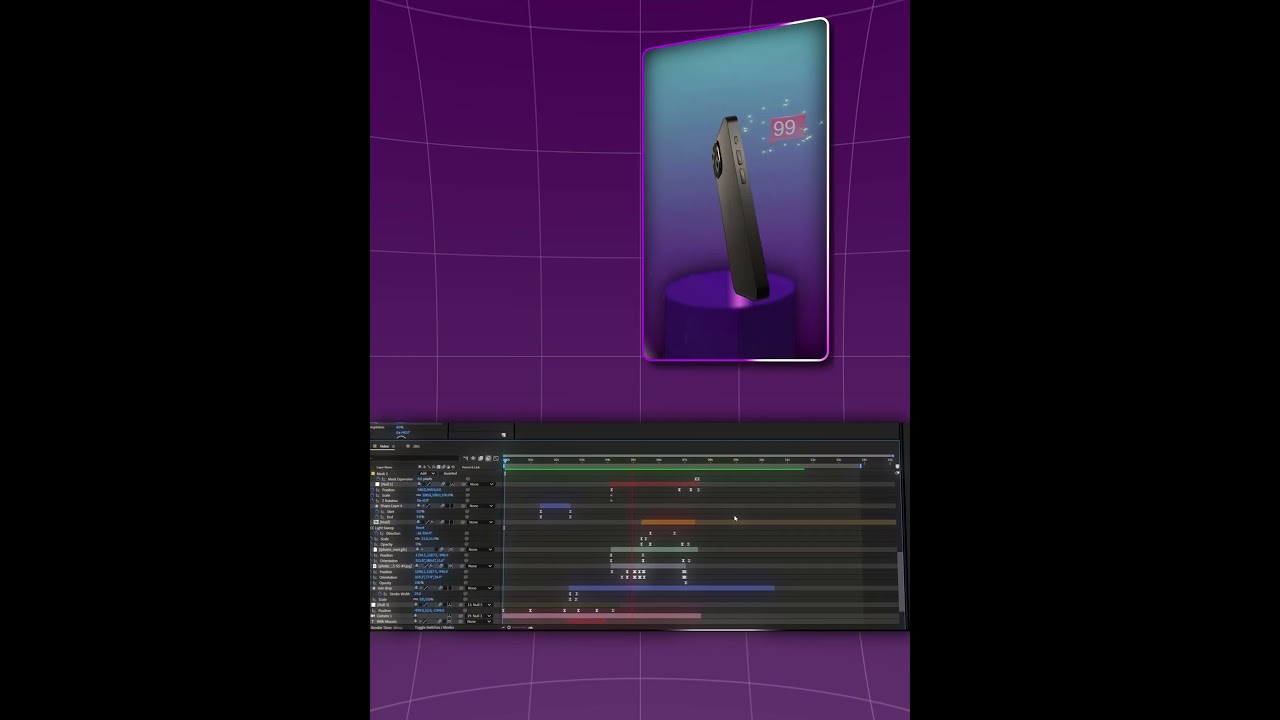Click the frame blending timeline switch
1280x720 pixels.
[x=481, y=458]
